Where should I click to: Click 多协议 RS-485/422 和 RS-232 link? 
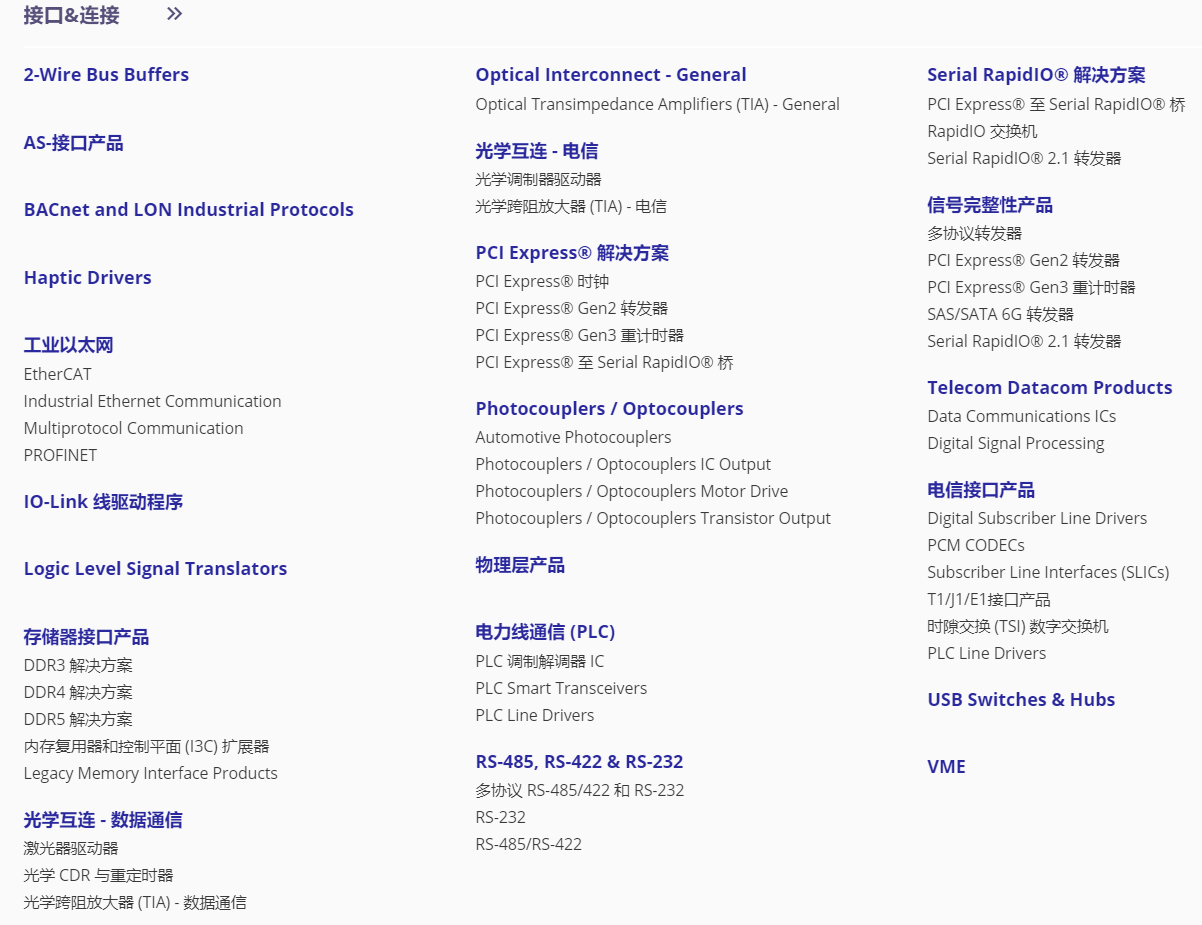[580, 791]
